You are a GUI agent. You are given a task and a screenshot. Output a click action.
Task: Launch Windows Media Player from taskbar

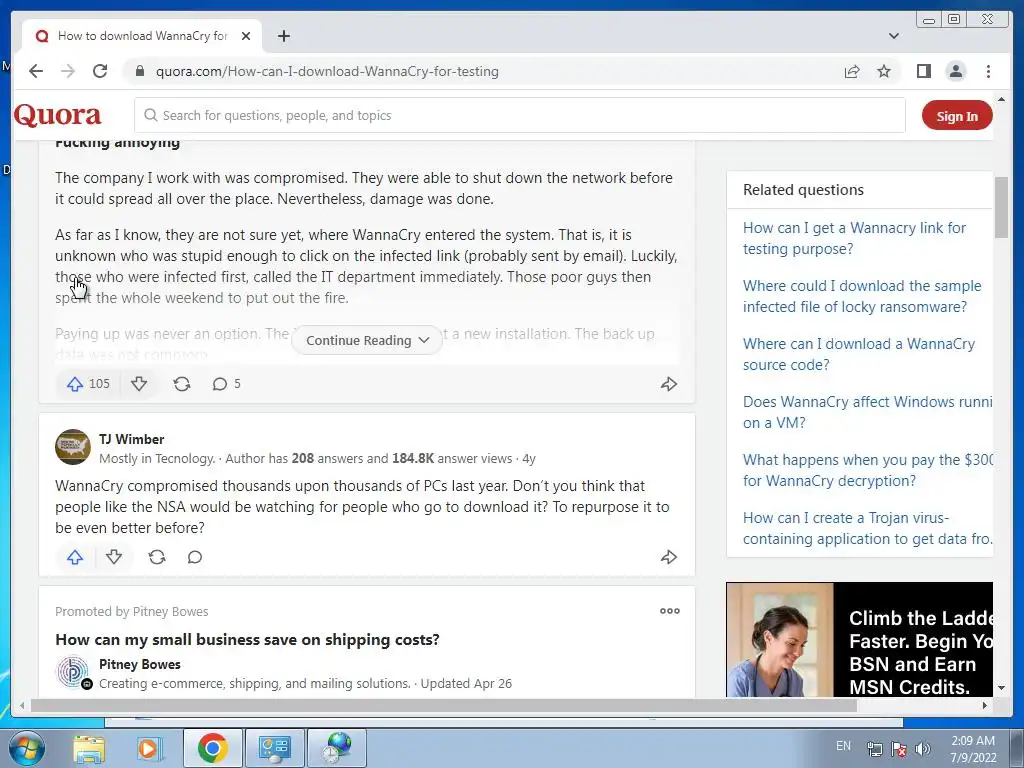click(148, 748)
